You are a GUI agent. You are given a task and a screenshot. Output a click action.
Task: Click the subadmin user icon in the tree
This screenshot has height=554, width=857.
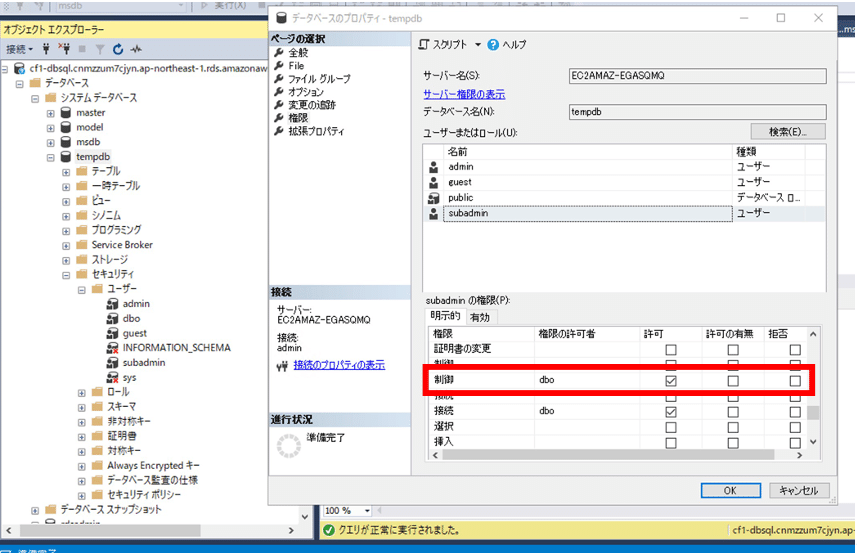(112, 363)
